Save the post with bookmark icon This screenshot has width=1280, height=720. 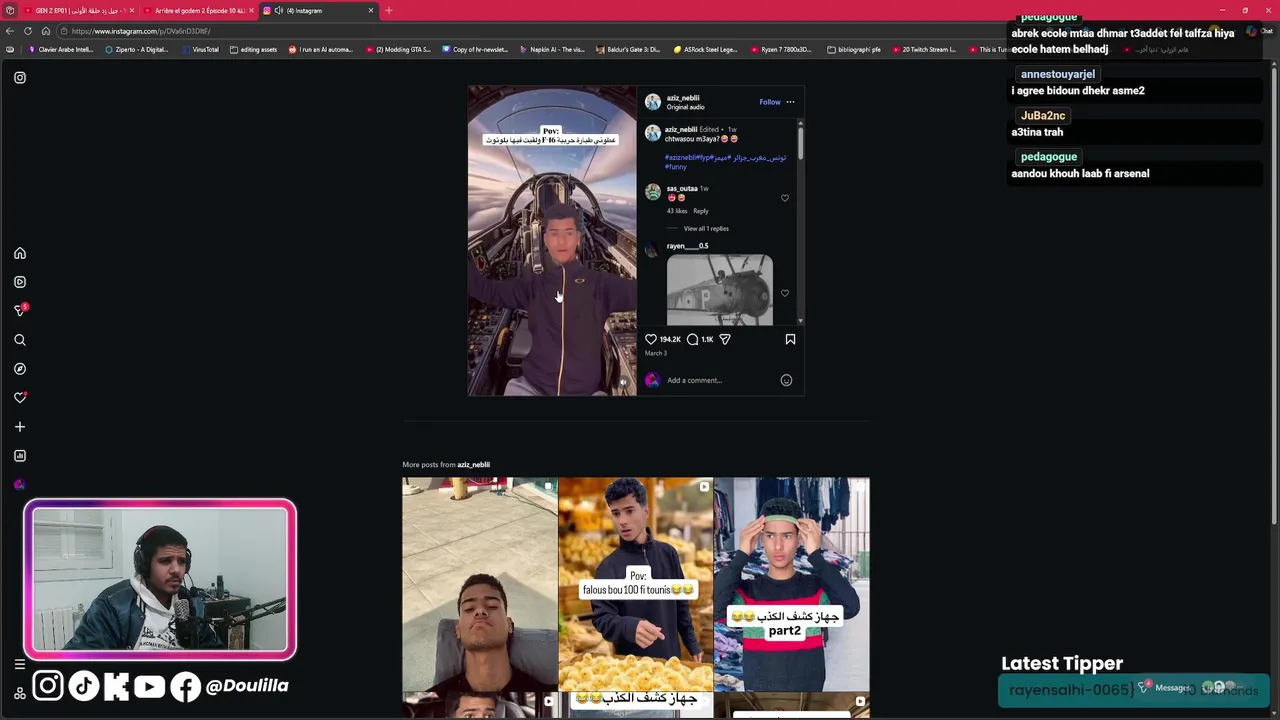pos(790,339)
